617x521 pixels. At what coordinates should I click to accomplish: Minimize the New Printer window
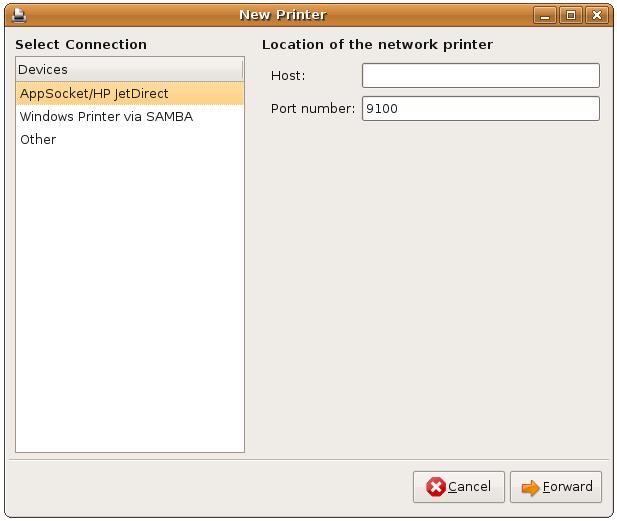tap(546, 15)
